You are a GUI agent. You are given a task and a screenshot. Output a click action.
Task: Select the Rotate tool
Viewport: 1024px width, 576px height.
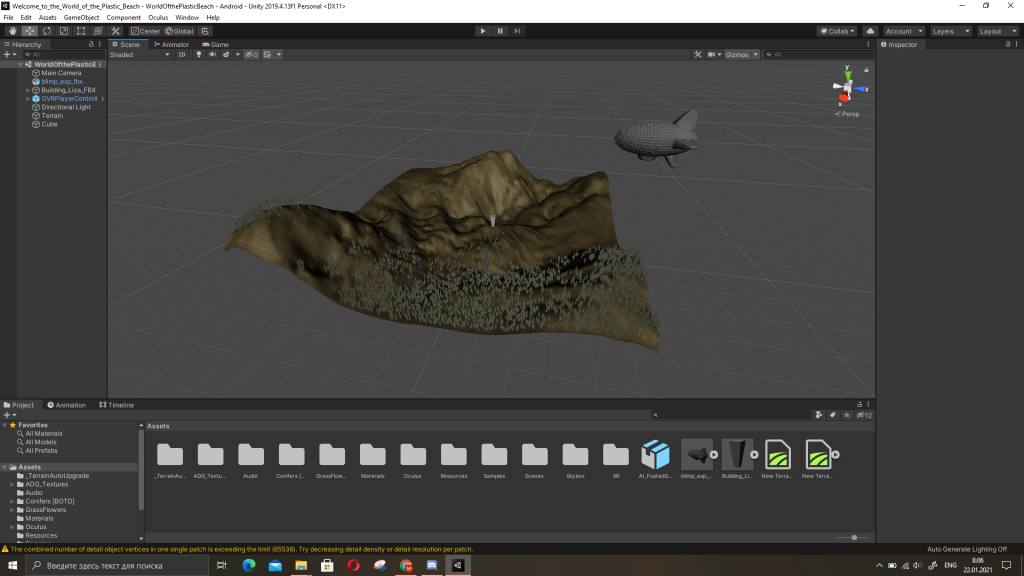click(x=47, y=31)
